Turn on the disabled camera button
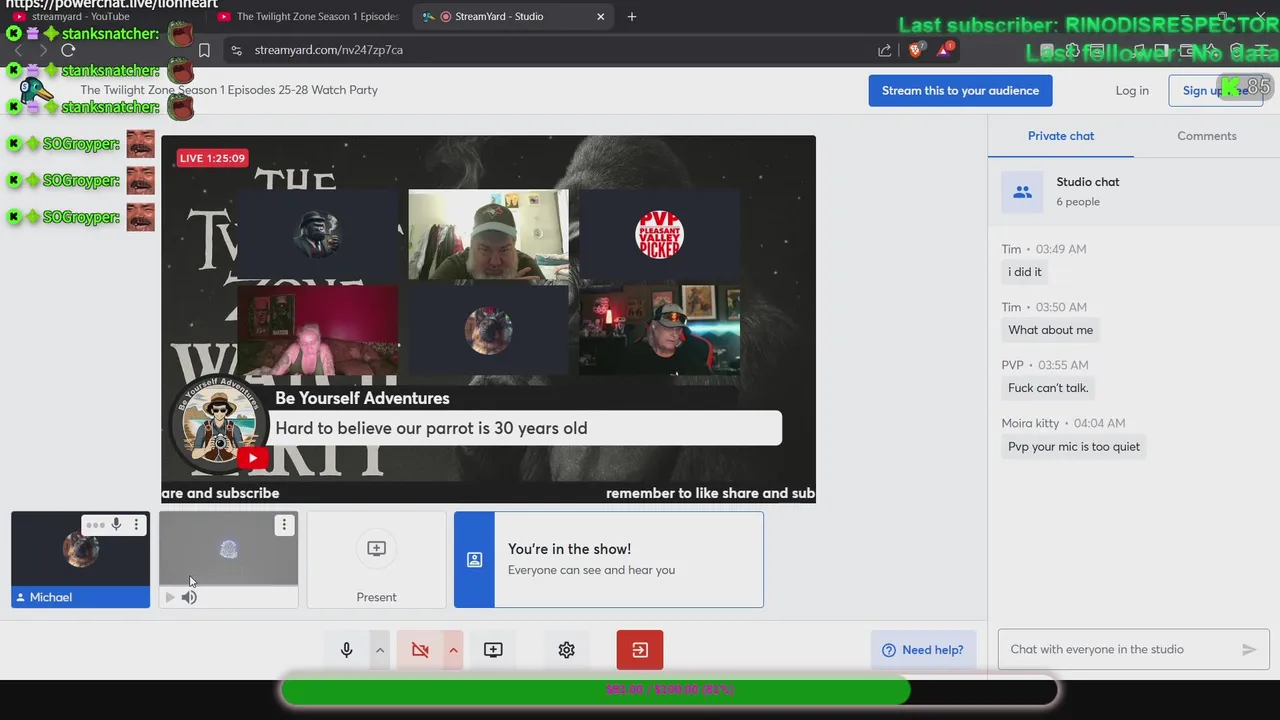The width and height of the screenshot is (1280, 720). click(x=420, y=650)
